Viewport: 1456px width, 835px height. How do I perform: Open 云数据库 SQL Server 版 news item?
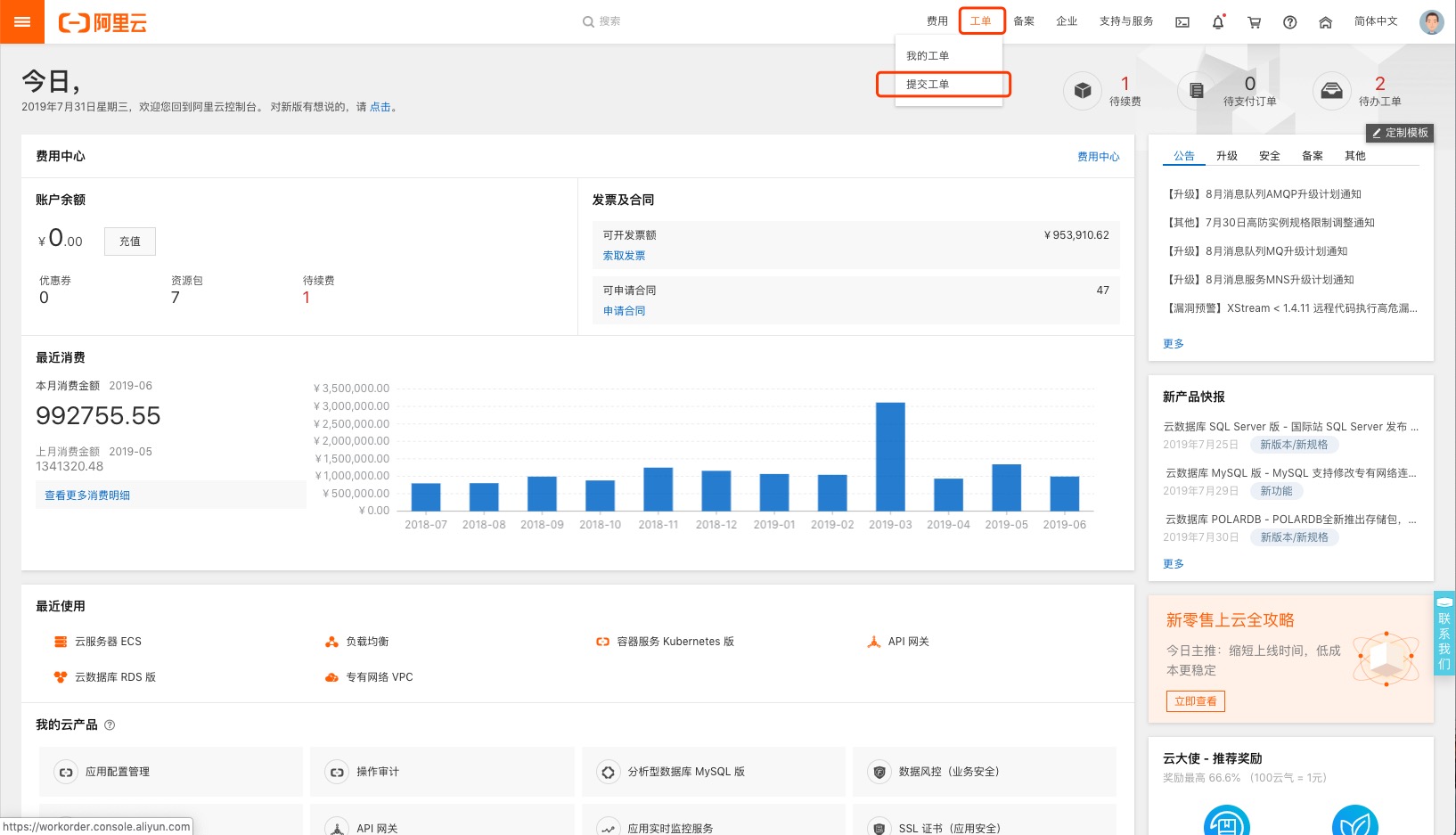tap(1291, 427)
